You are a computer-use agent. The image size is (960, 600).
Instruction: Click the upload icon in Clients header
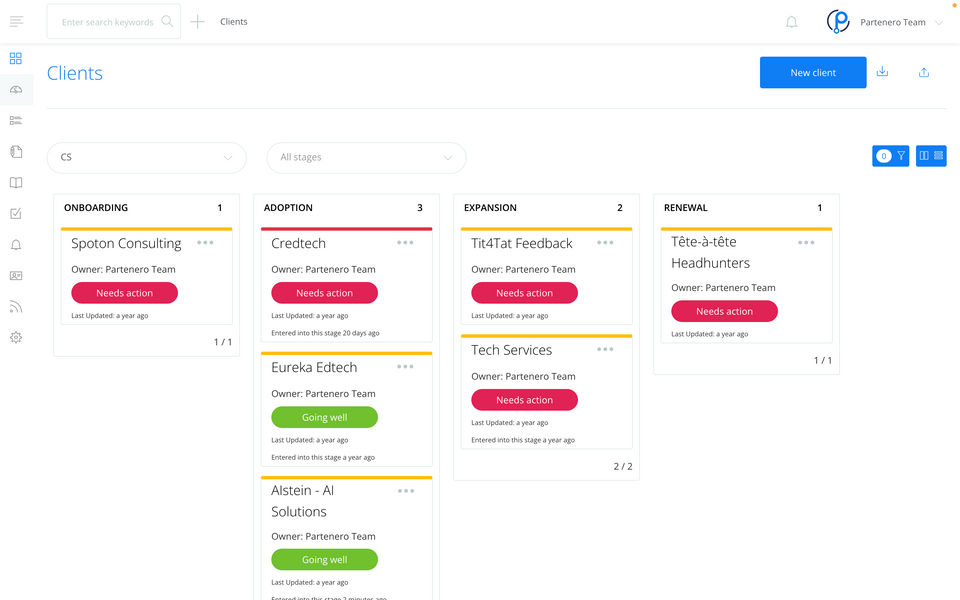924,72
